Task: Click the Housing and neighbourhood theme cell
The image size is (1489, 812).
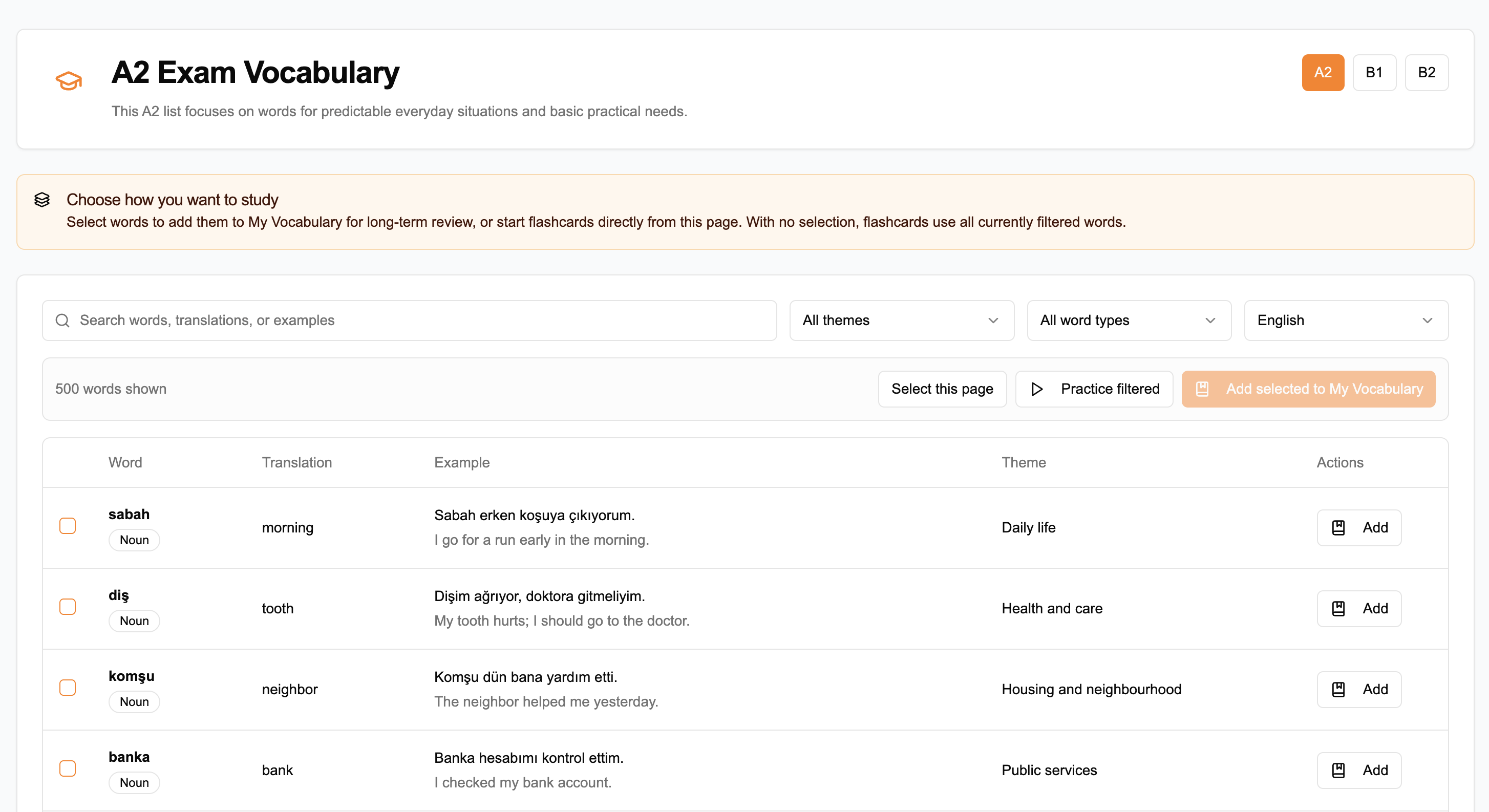Action: pyautogui.click(x=1091, y=690)
